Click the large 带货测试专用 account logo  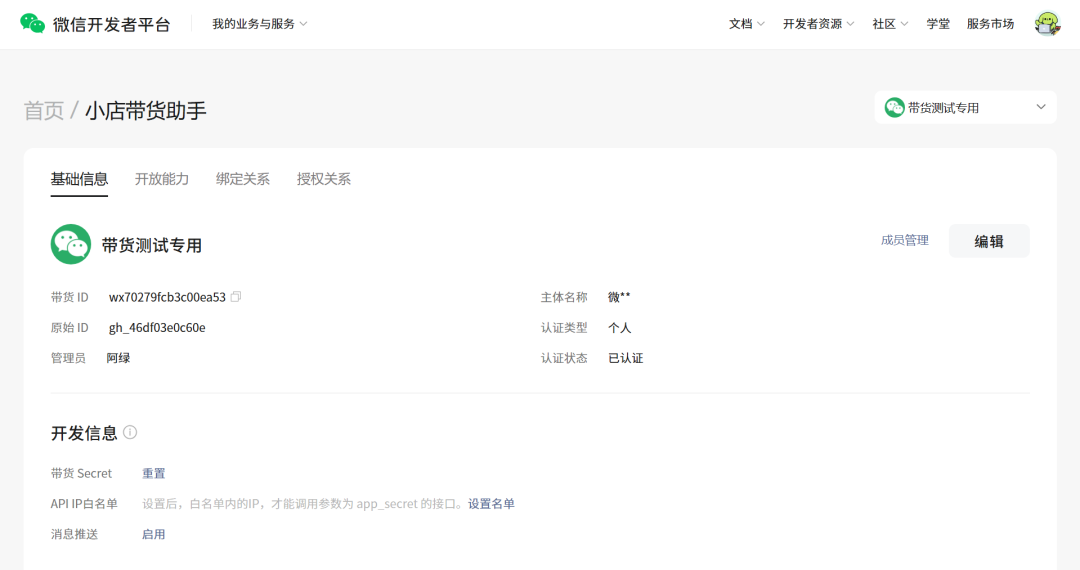70,244
